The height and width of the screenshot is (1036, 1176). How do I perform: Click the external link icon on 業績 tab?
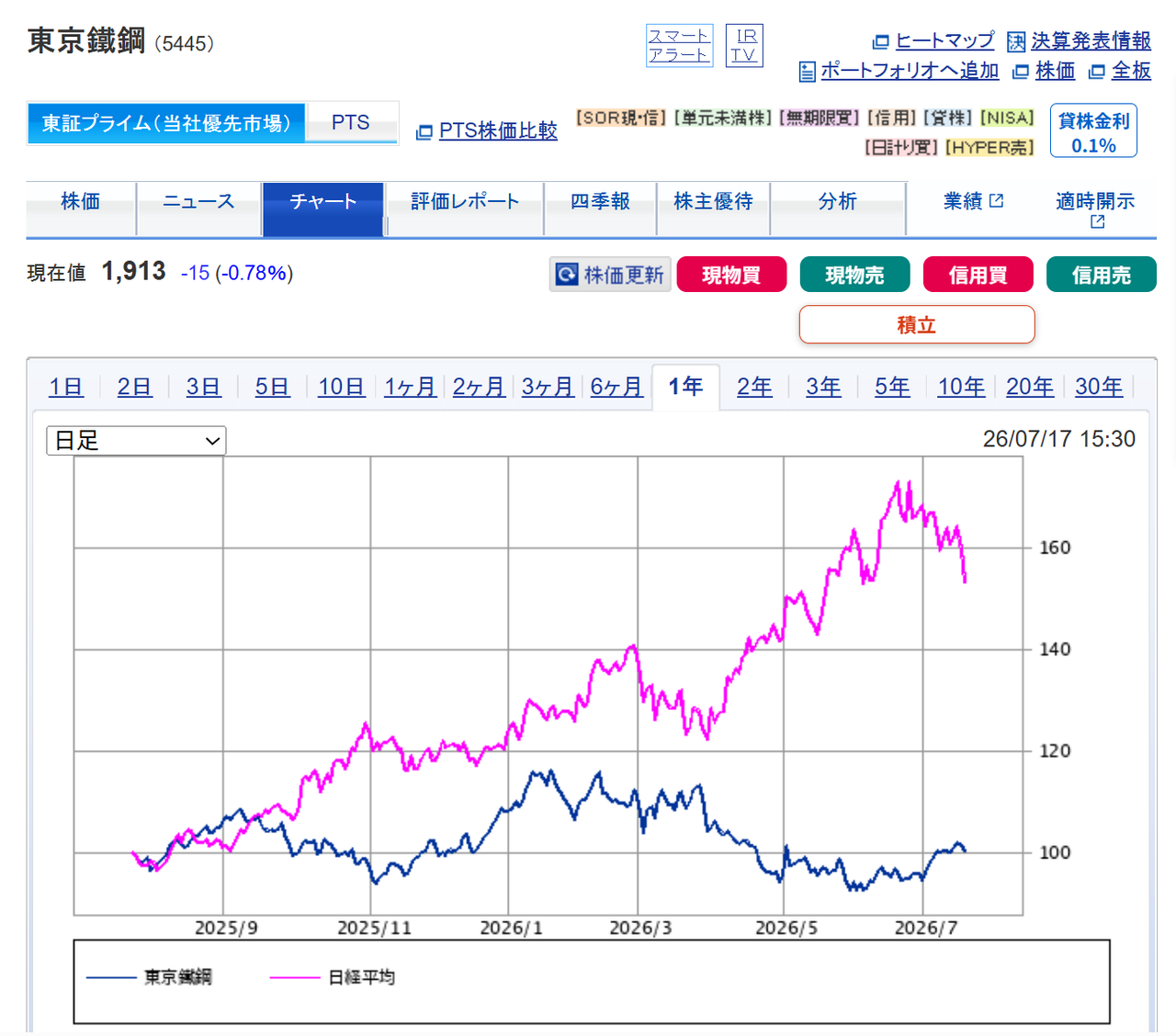pyautogui.click(x=996, y=200)
